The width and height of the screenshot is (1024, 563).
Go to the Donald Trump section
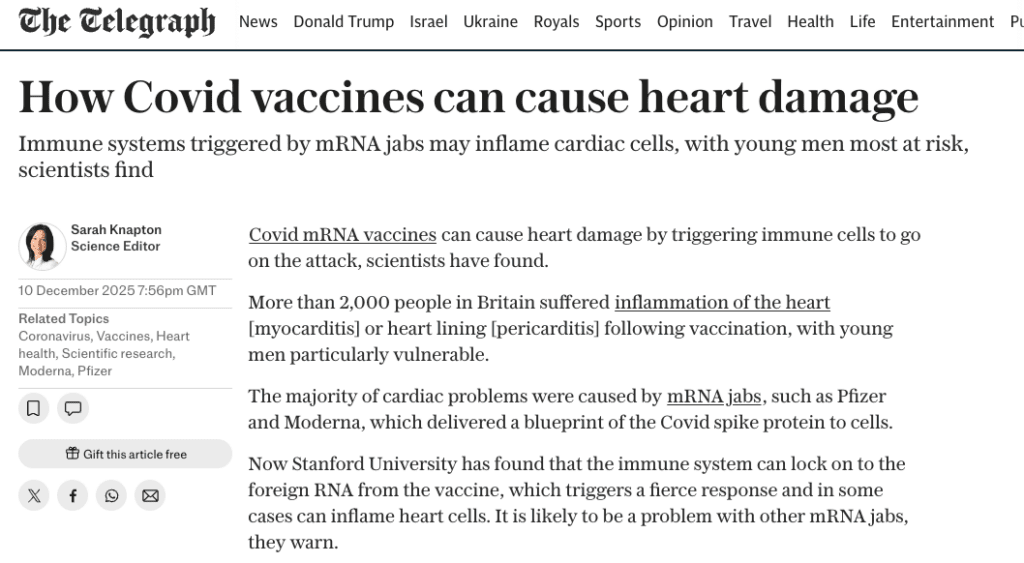343,22
